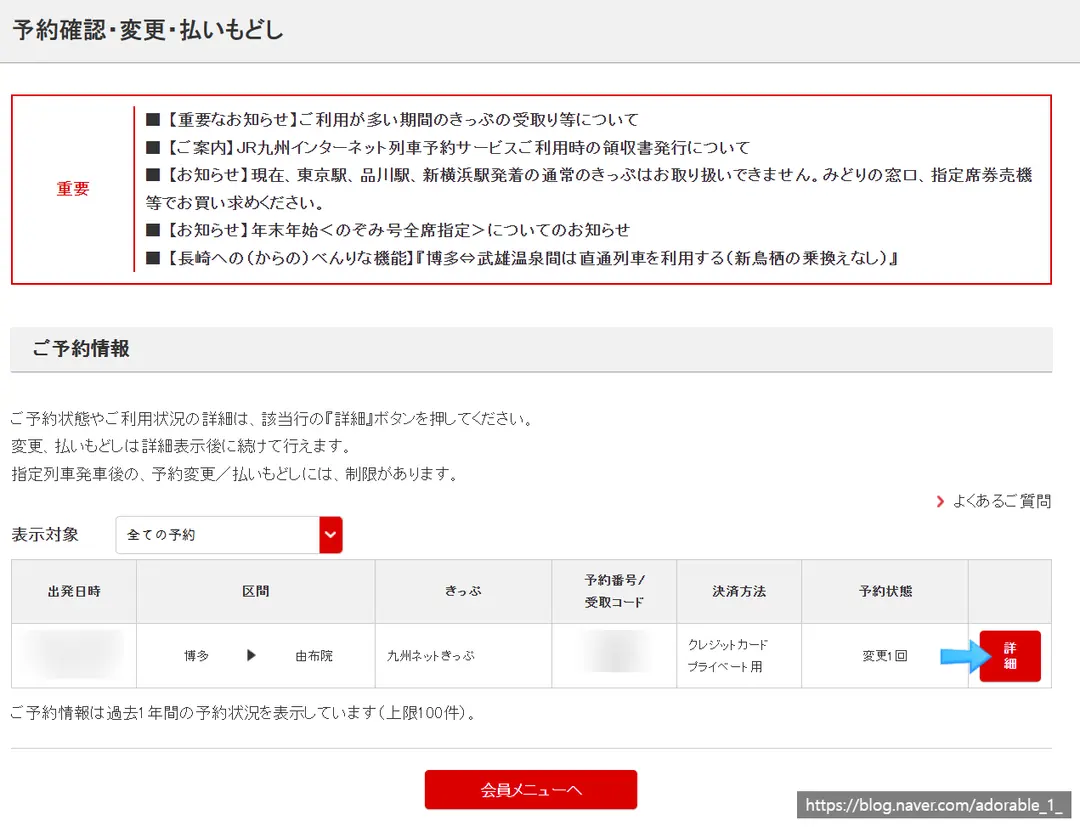Open notice about 東京駅、品川駅、新横浜駅発着

(590, 189)
